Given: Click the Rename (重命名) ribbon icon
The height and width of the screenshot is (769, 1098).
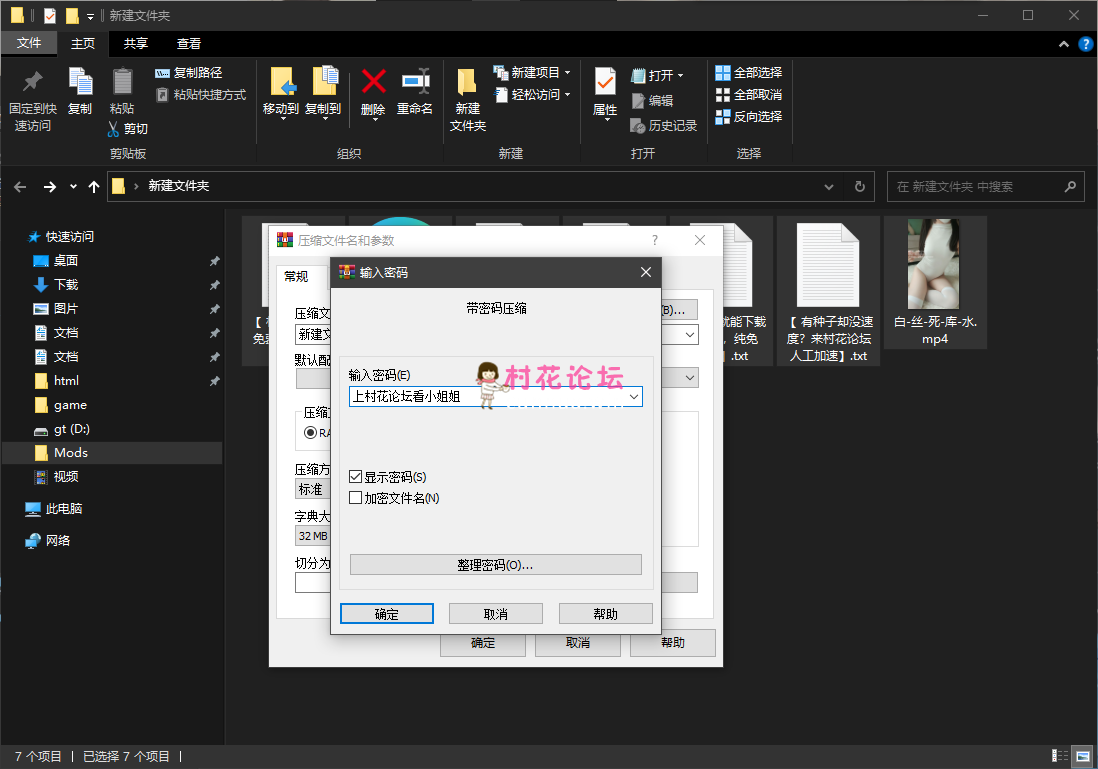Looking at the screenshot, I should (415, 82).
